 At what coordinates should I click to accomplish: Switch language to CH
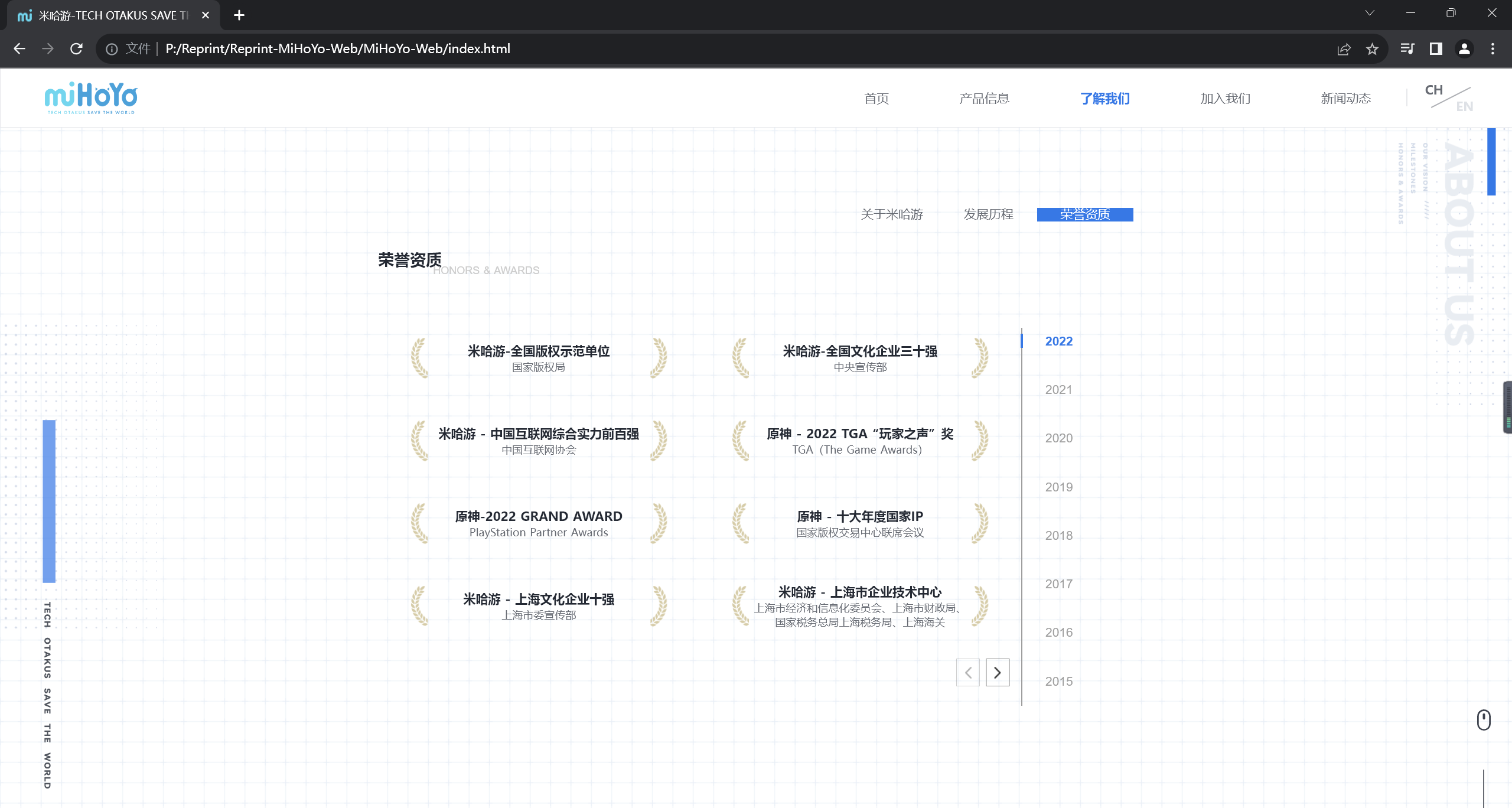1433,90
